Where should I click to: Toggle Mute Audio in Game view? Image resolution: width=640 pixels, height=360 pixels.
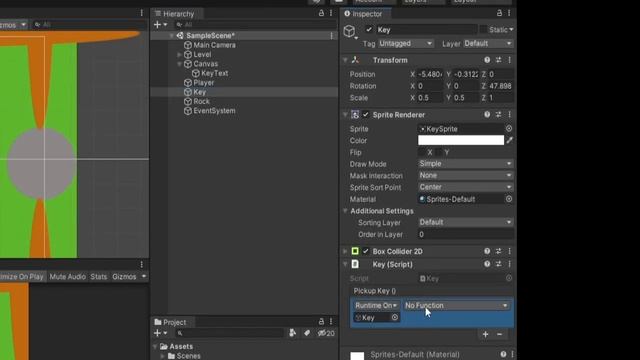(67, 277)
